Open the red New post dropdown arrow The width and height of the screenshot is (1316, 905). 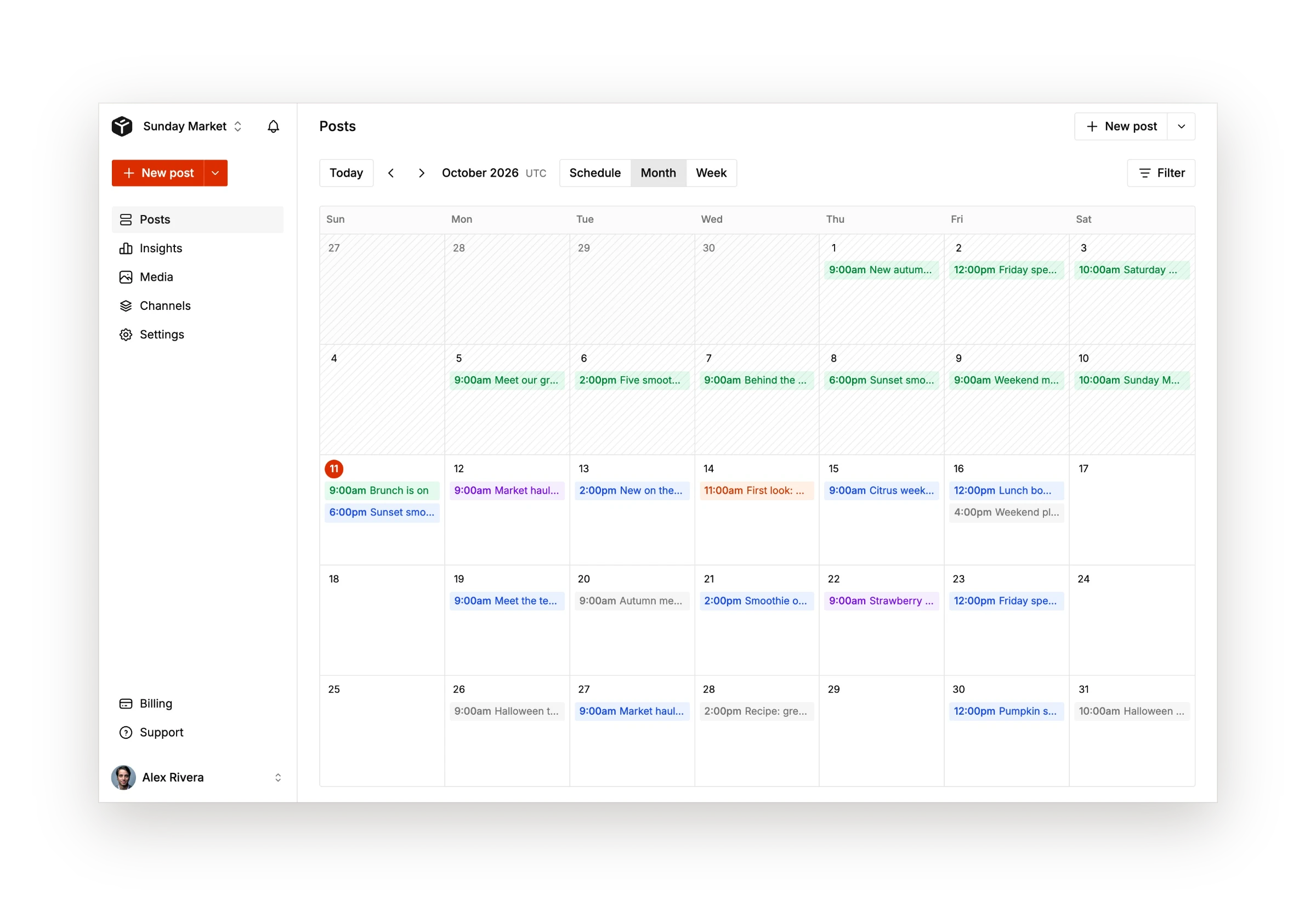[x=215, y=173]
